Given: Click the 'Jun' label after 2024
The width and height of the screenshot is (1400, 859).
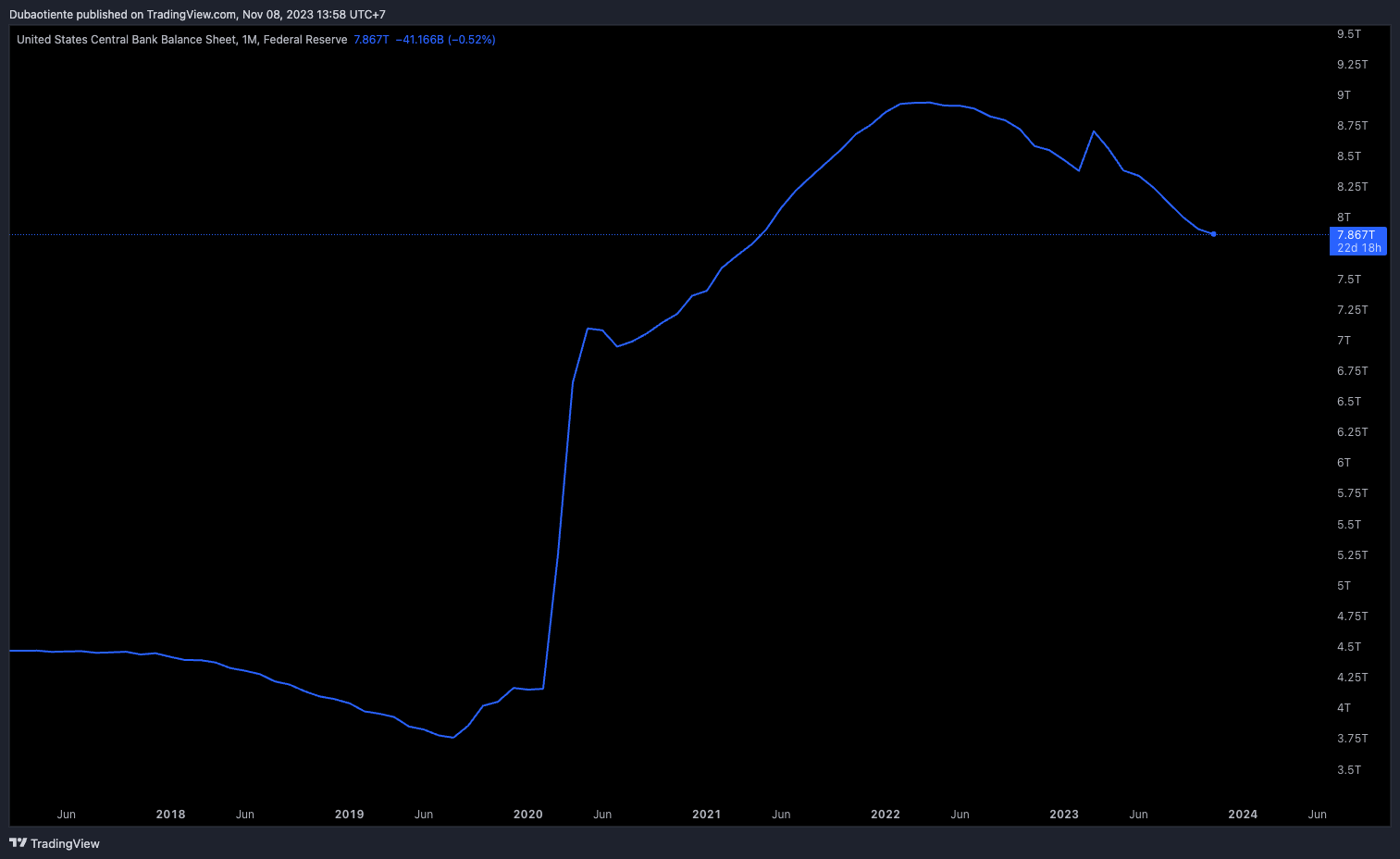Looking at the screenshot, I should (x=1317, y=815).
